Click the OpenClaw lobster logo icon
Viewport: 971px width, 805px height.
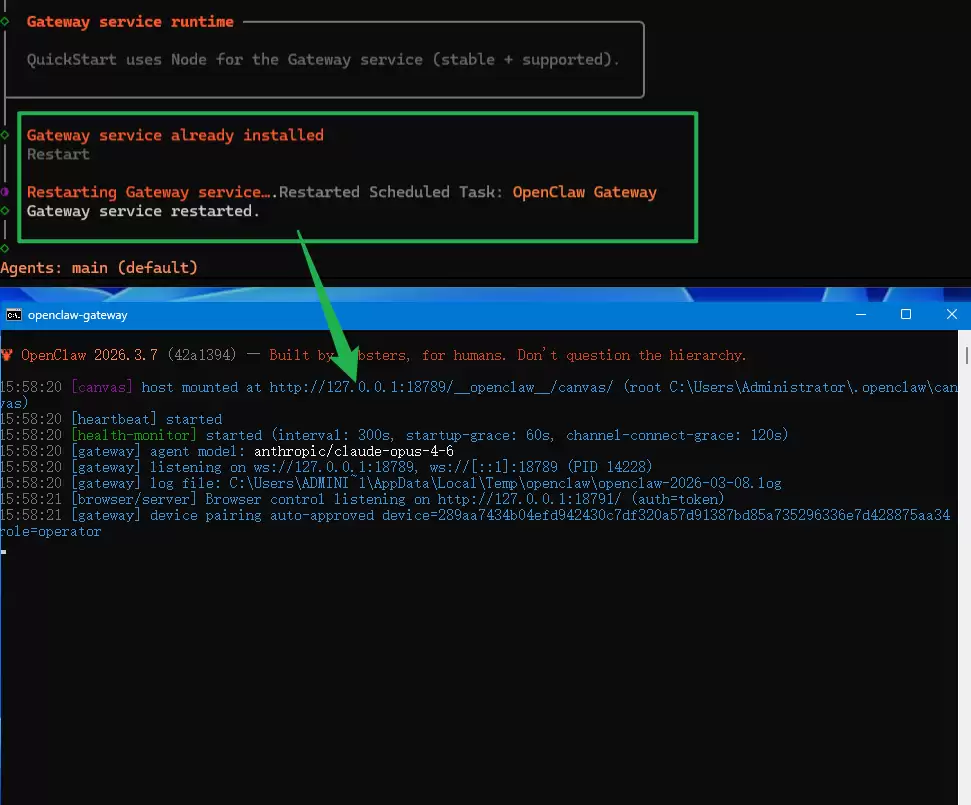tap(7, 355)
